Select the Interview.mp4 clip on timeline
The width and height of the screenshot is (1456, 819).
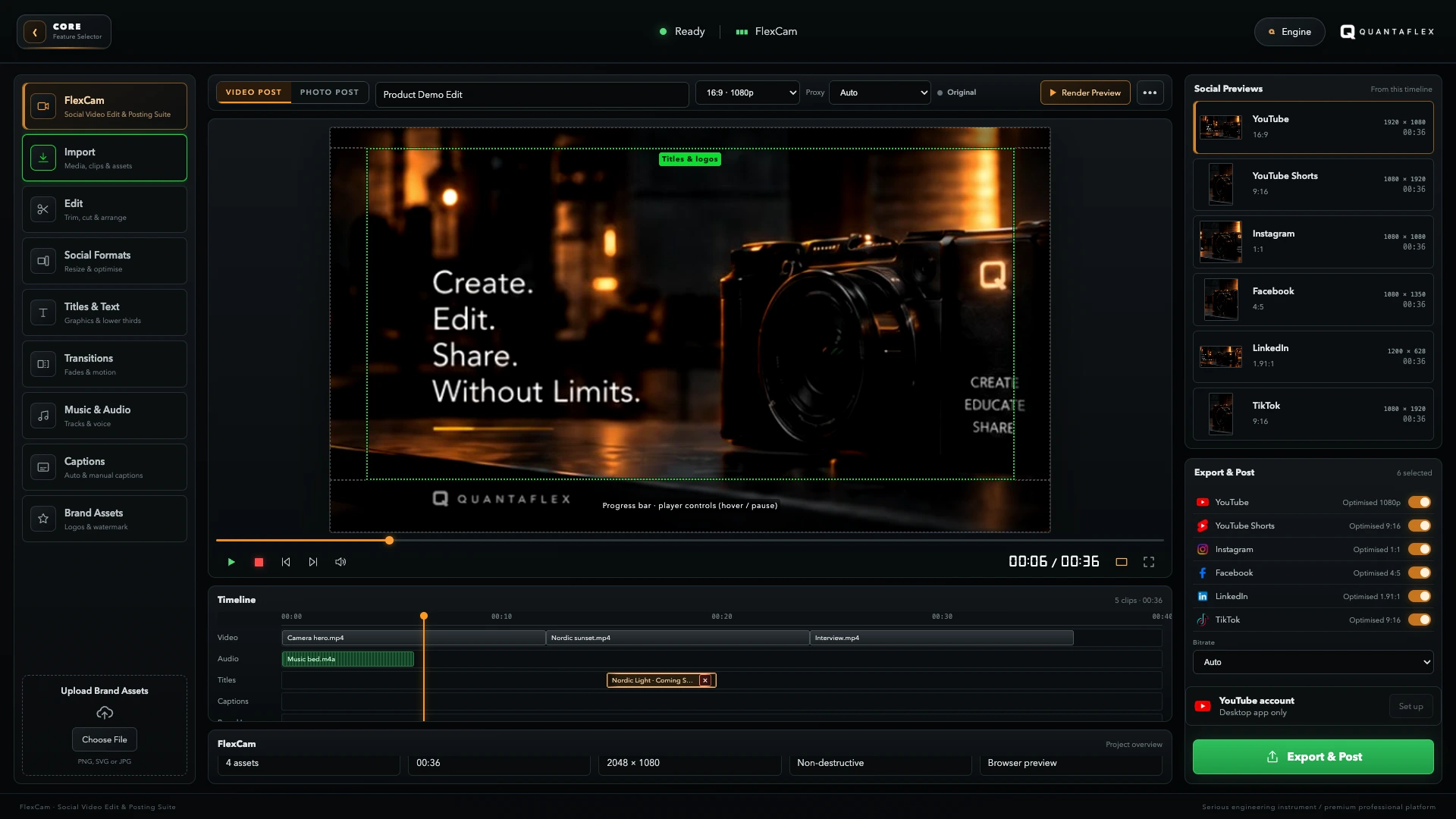(941, 638)
